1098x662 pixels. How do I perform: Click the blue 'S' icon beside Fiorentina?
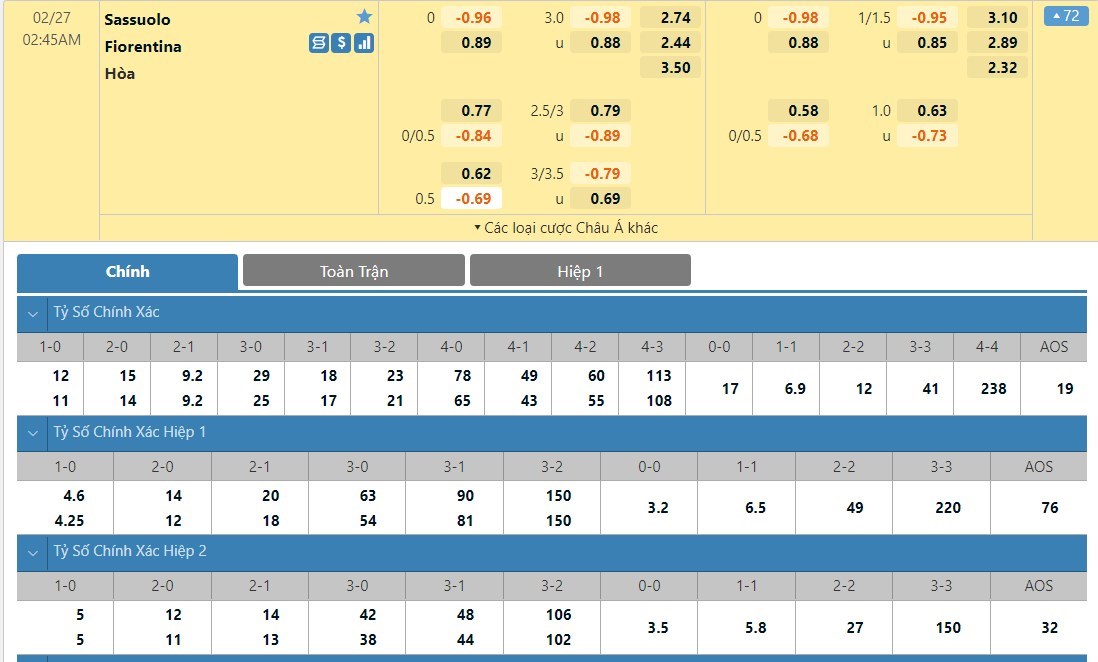coord(318,43)
